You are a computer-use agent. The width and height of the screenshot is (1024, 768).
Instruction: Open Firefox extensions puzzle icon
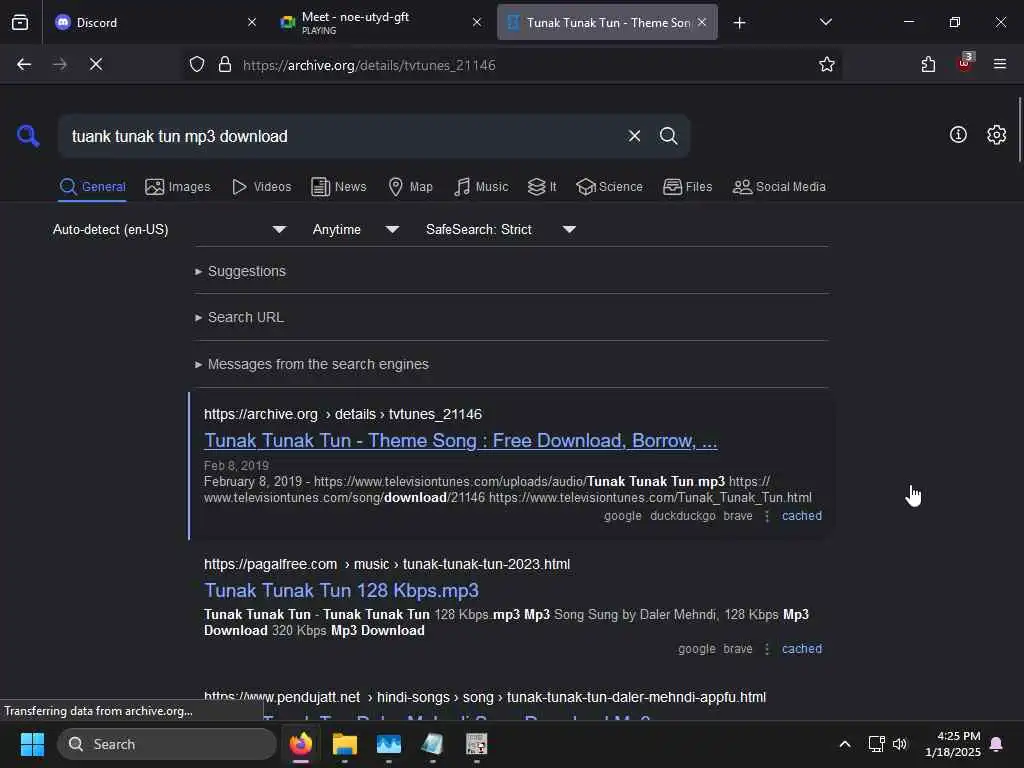click(928, 65)
